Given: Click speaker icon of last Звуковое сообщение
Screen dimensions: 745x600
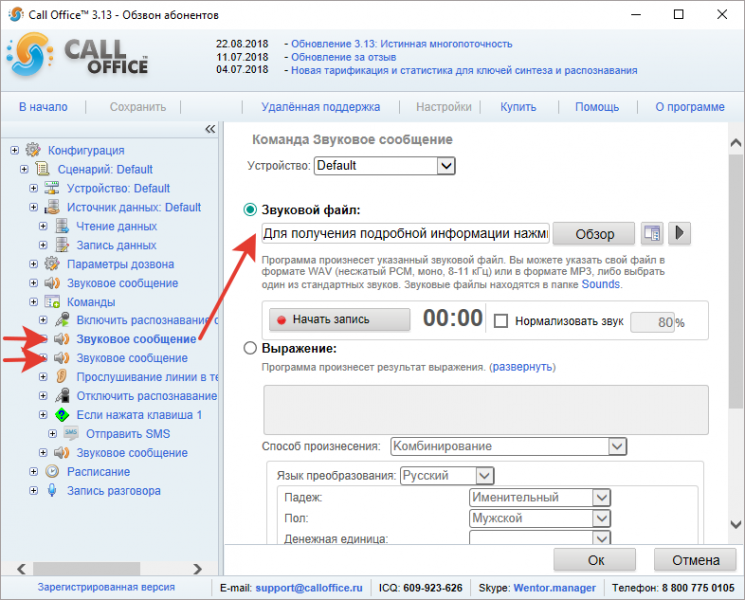Looking at the screenshot, I should click(x=61, y=452).
